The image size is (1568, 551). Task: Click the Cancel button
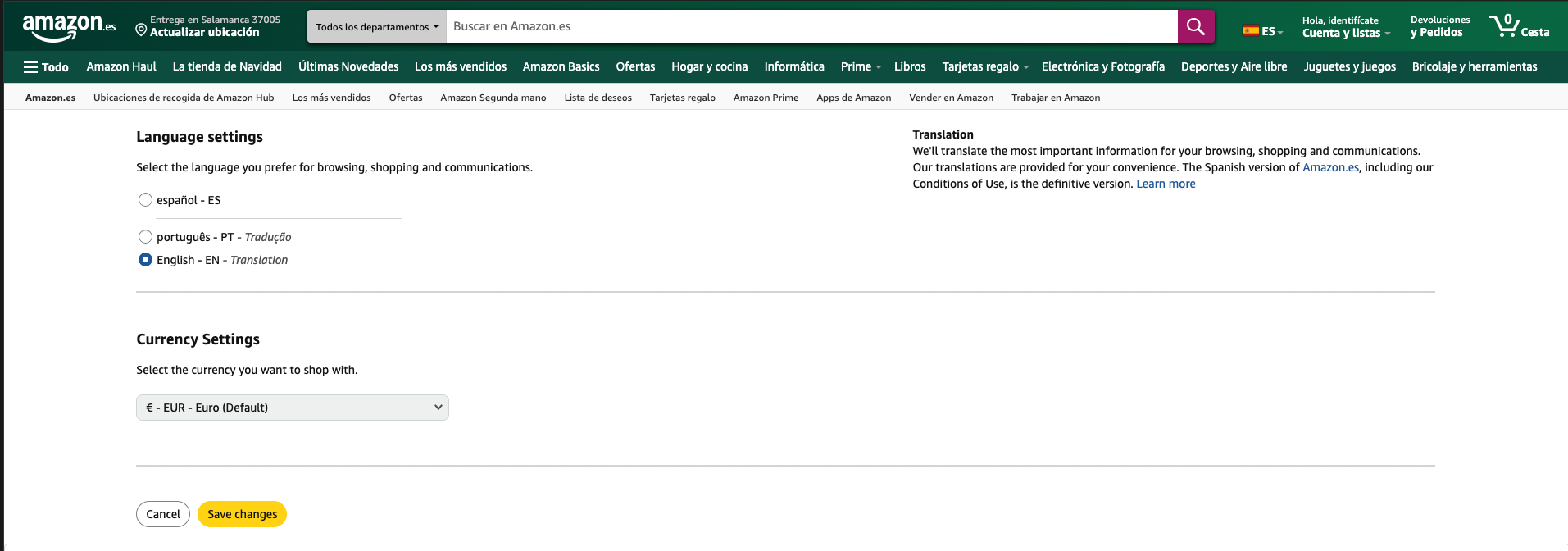[x=162, y=514]
